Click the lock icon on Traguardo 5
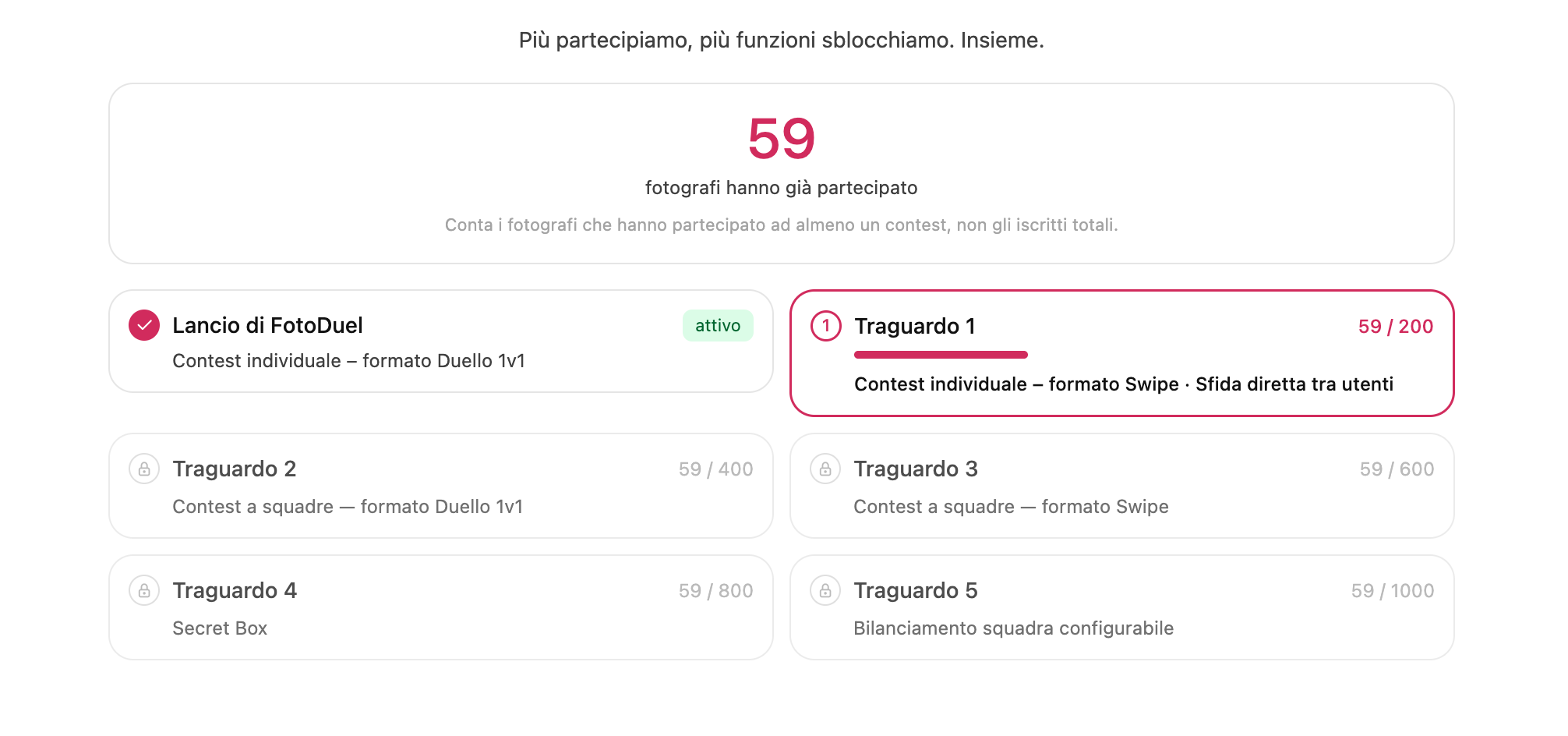 pyautogui.click(x=825, y=591)
